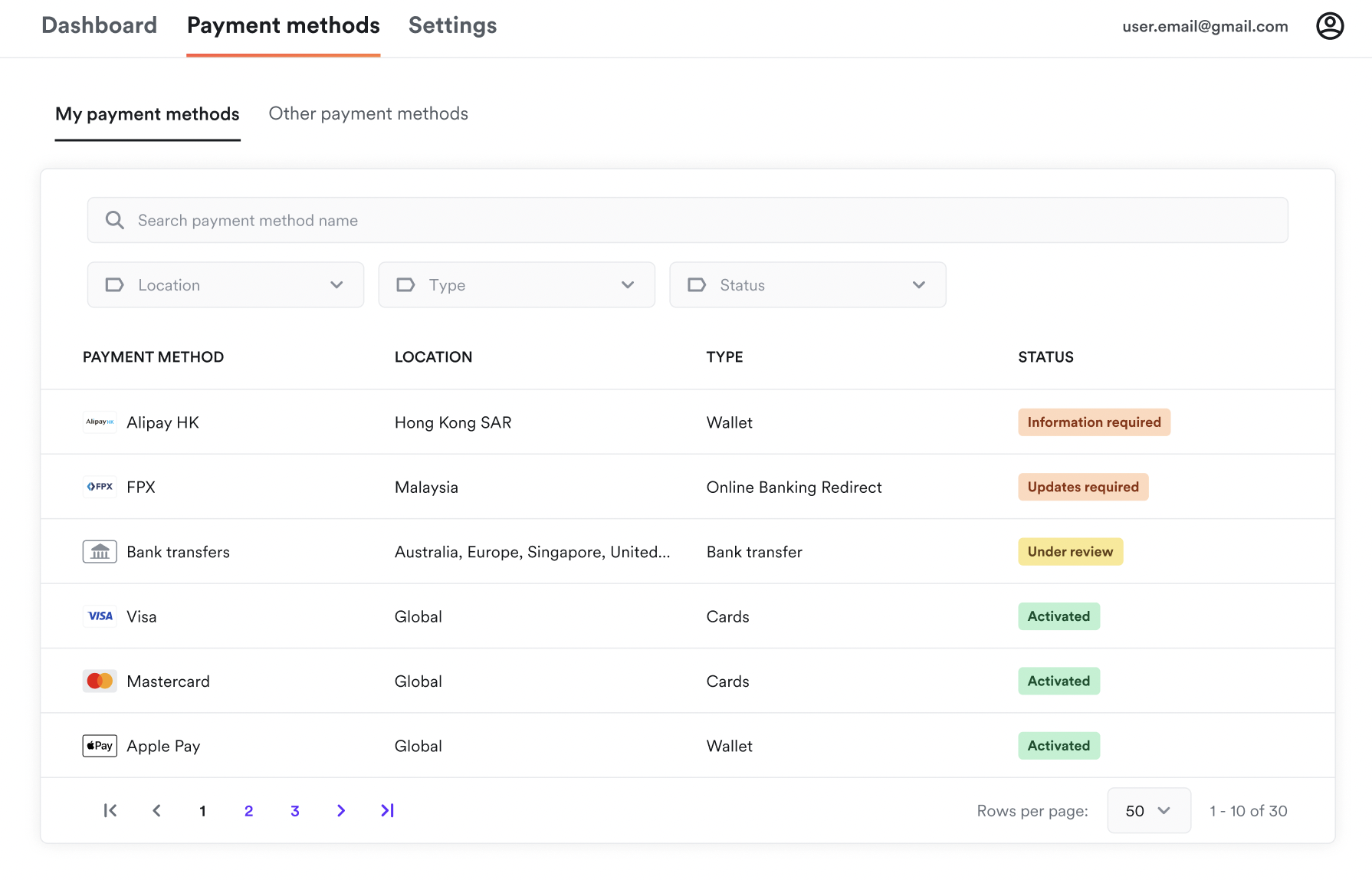Screen dimensions: 1372x880
Task: Change rows per page from 50
Action: pyautogui.click(x=1148, y=810)
